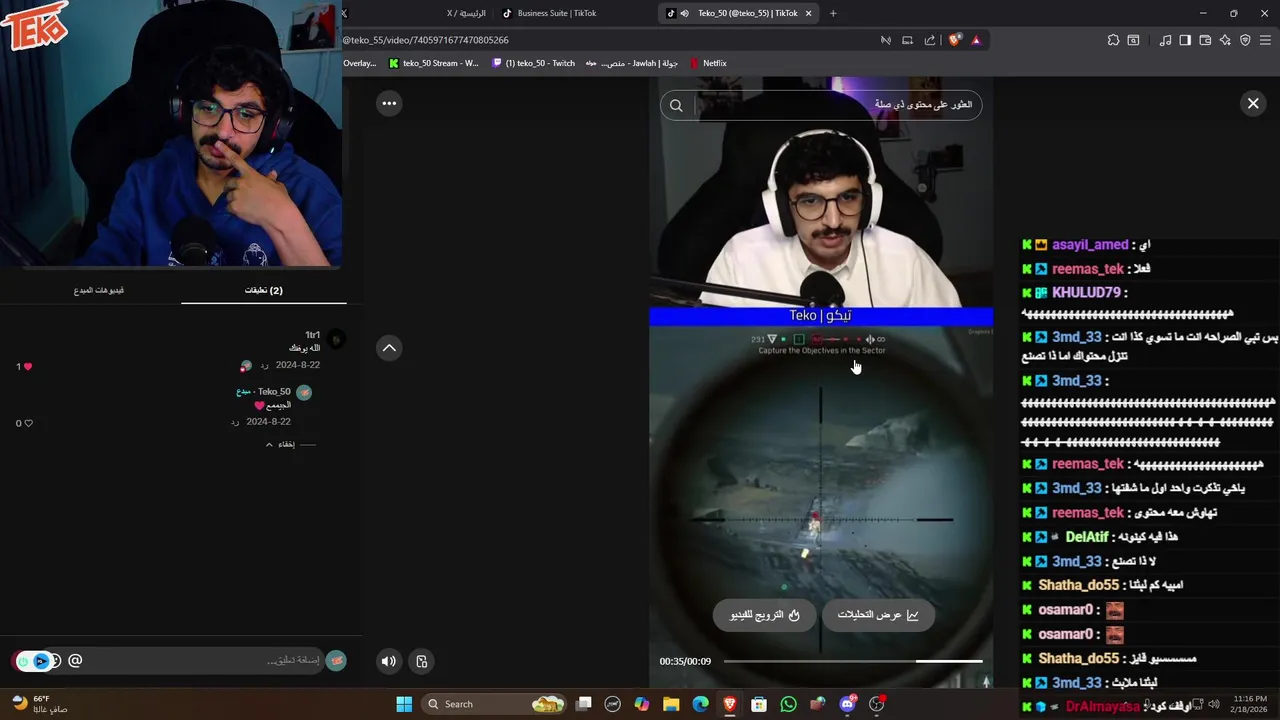Mute the TikTok video sound
The width and height of the screenshot is (1280, 720).
point(389,661)
